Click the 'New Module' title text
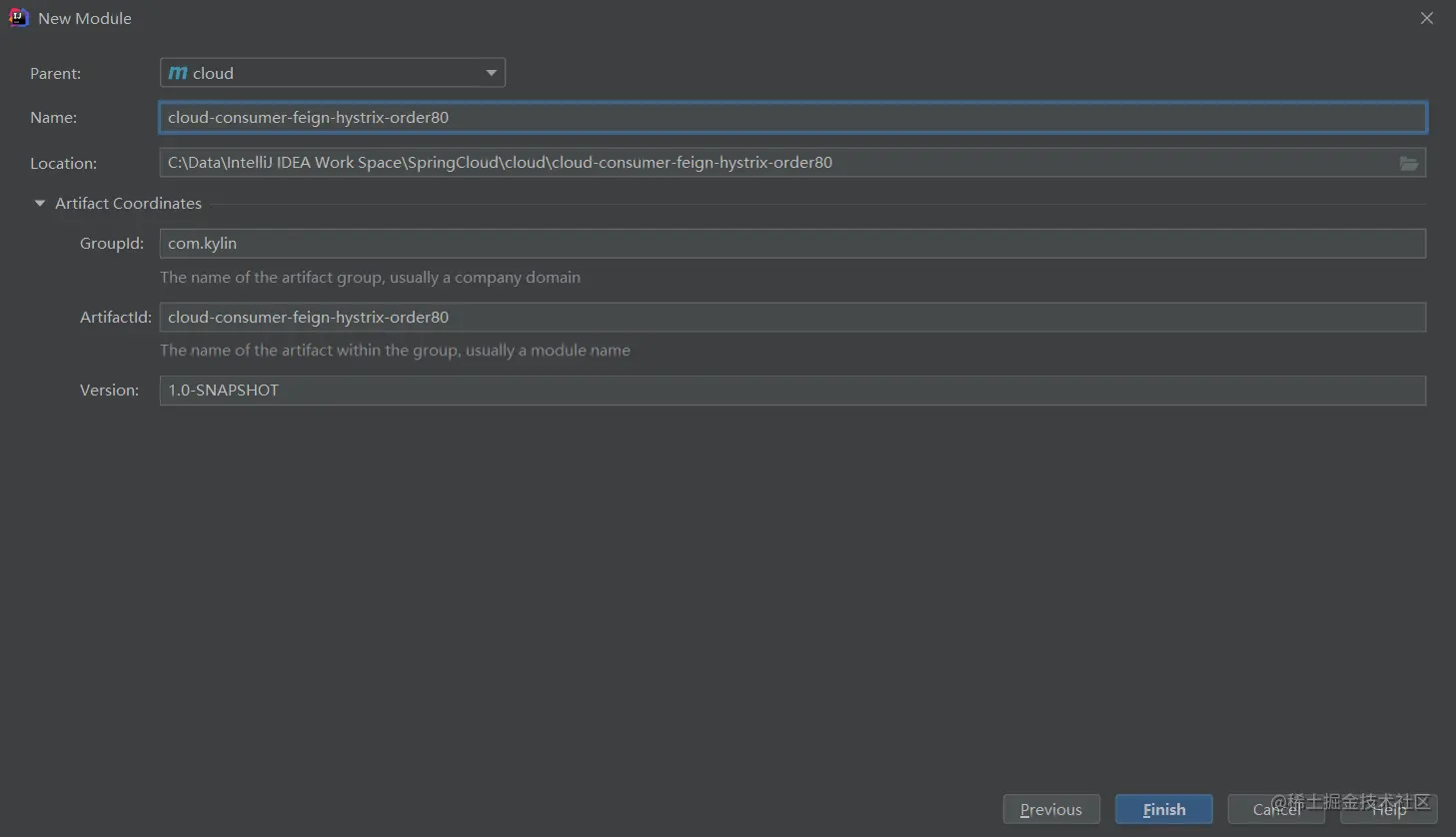 pyautogui.click(x=85, y=19)
